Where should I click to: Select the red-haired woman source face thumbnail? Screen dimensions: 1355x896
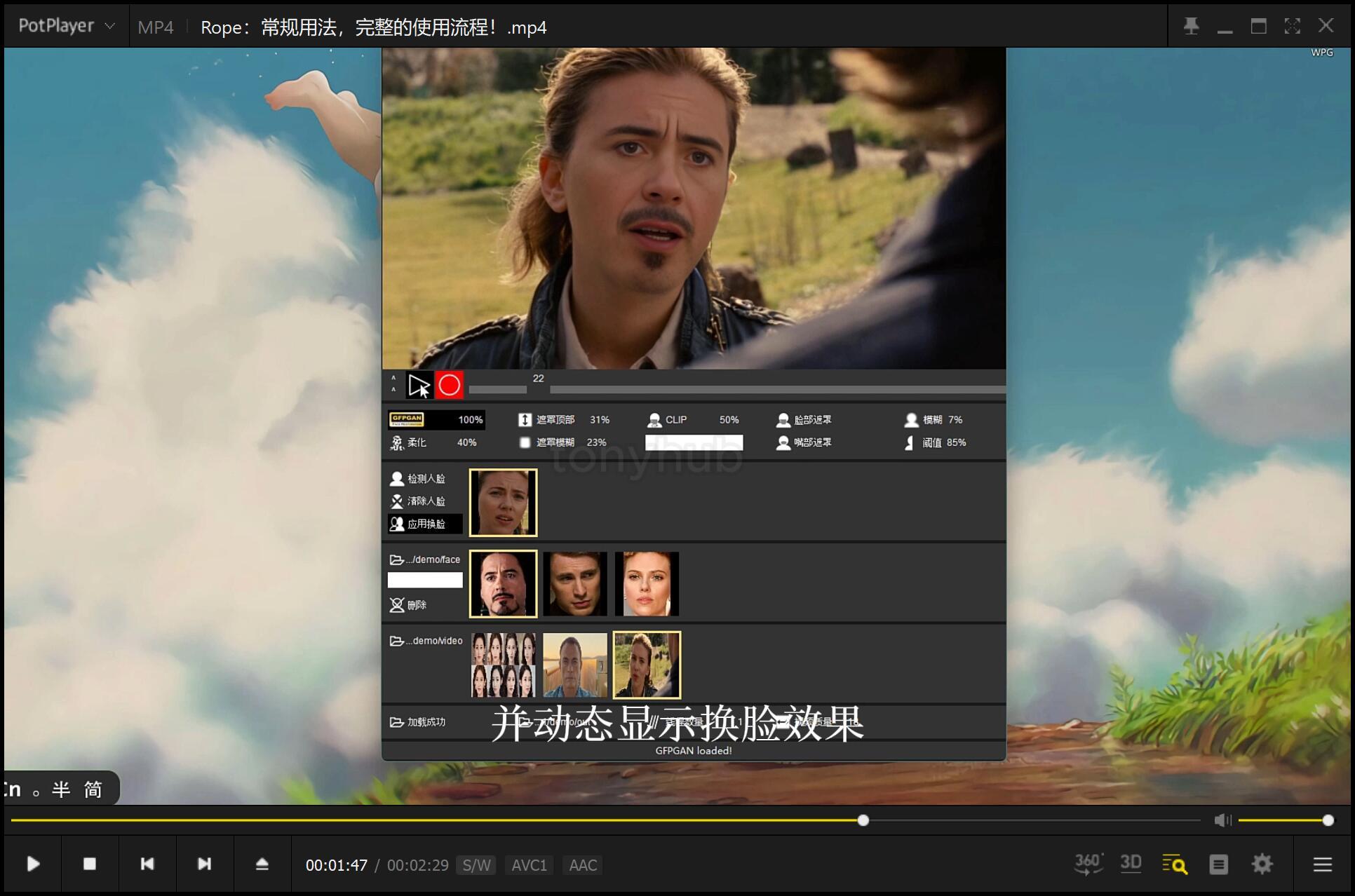pos(647,584)
